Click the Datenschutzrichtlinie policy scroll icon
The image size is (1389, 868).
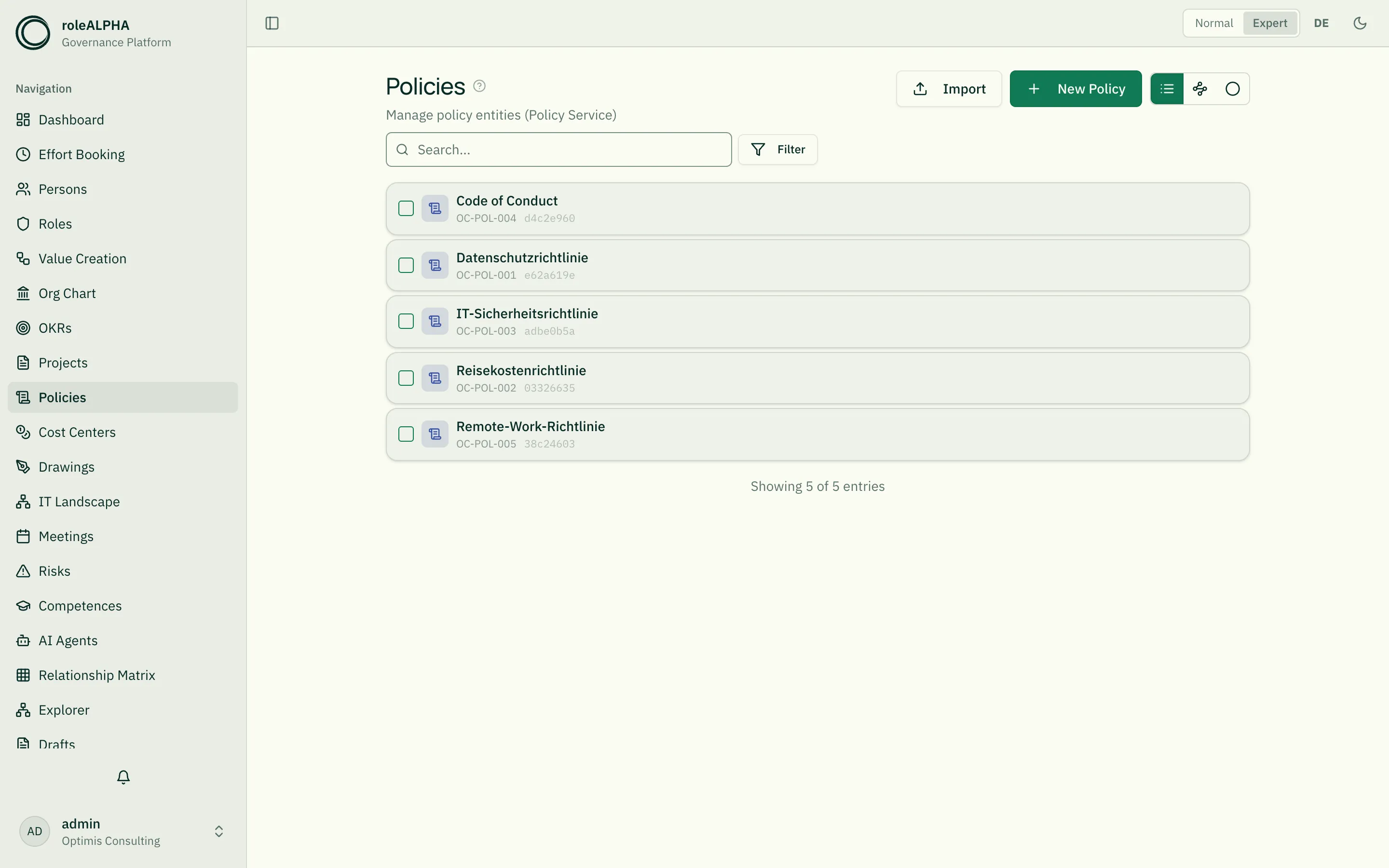click(x=435, y=265)
